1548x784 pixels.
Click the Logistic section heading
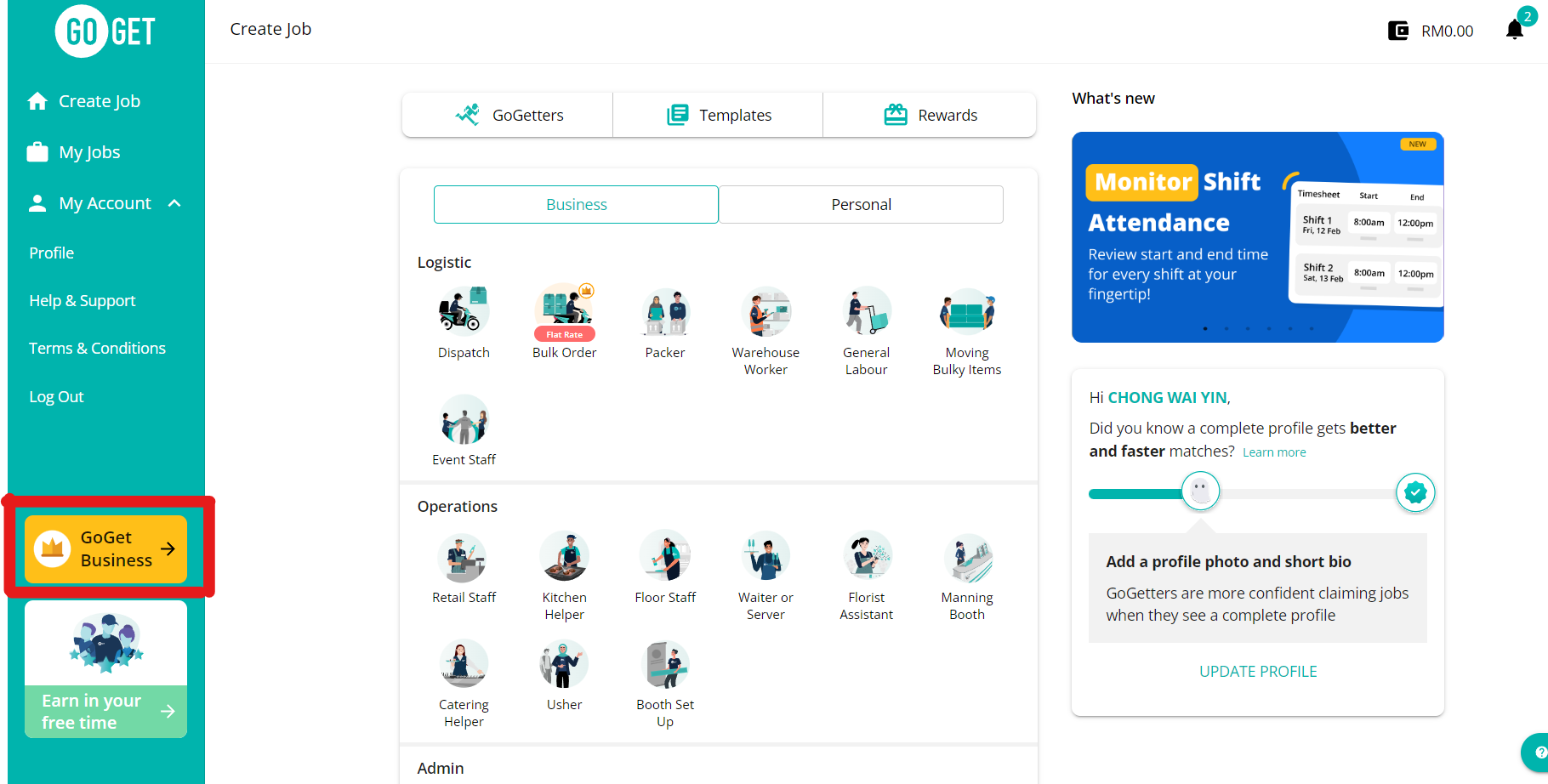coord(444,262)
